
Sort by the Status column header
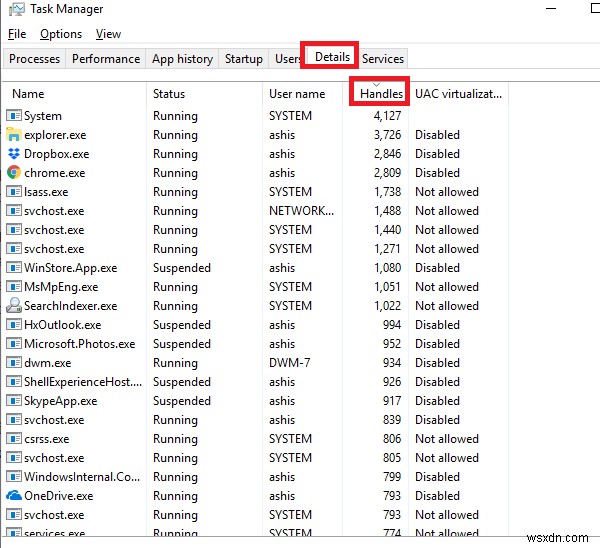(x=204, y=94)
